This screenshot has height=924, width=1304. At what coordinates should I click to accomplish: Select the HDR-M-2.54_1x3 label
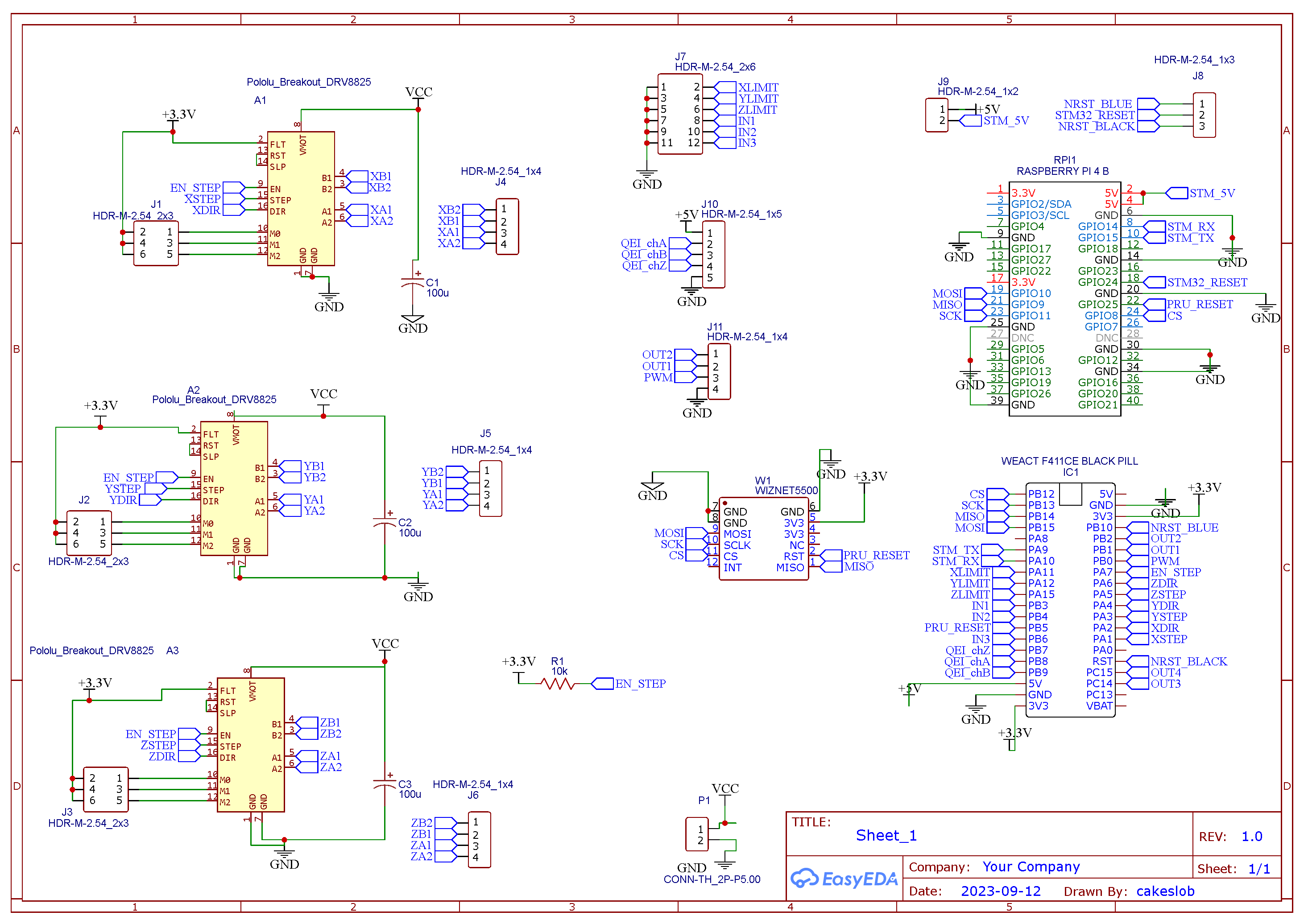coord(1194,60)
